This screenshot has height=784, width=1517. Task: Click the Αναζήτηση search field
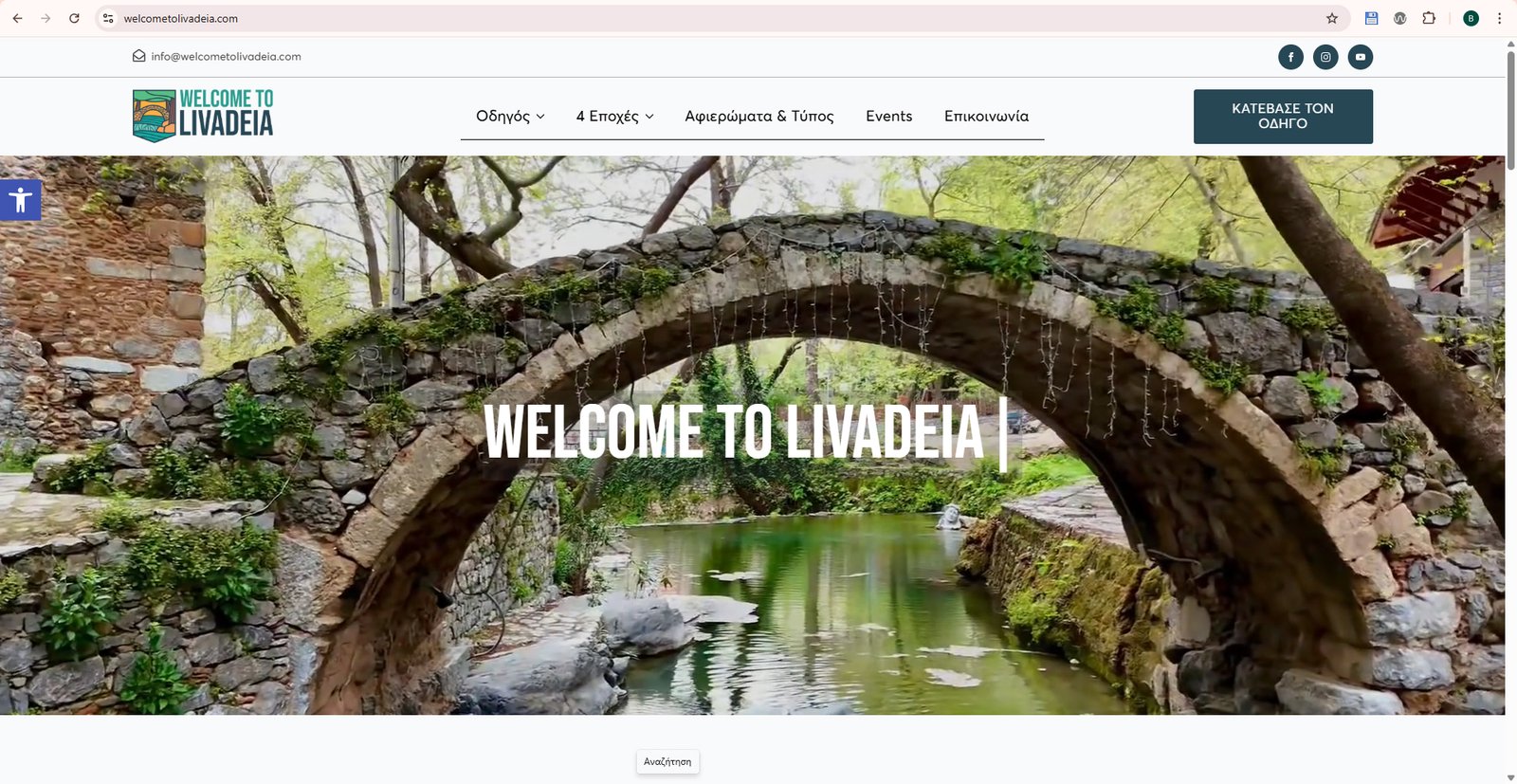coord(667,761)
